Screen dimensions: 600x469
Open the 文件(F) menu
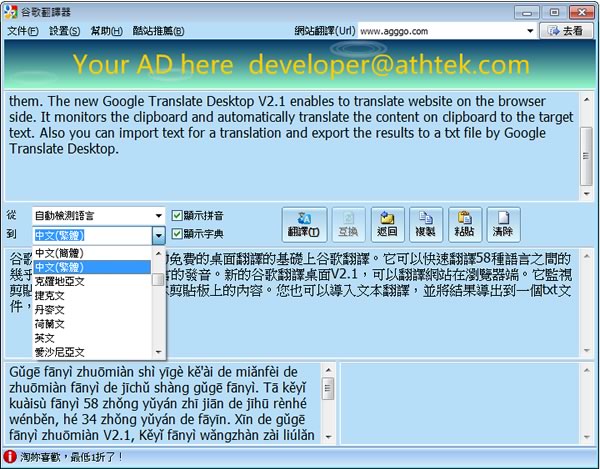point(23,31)
